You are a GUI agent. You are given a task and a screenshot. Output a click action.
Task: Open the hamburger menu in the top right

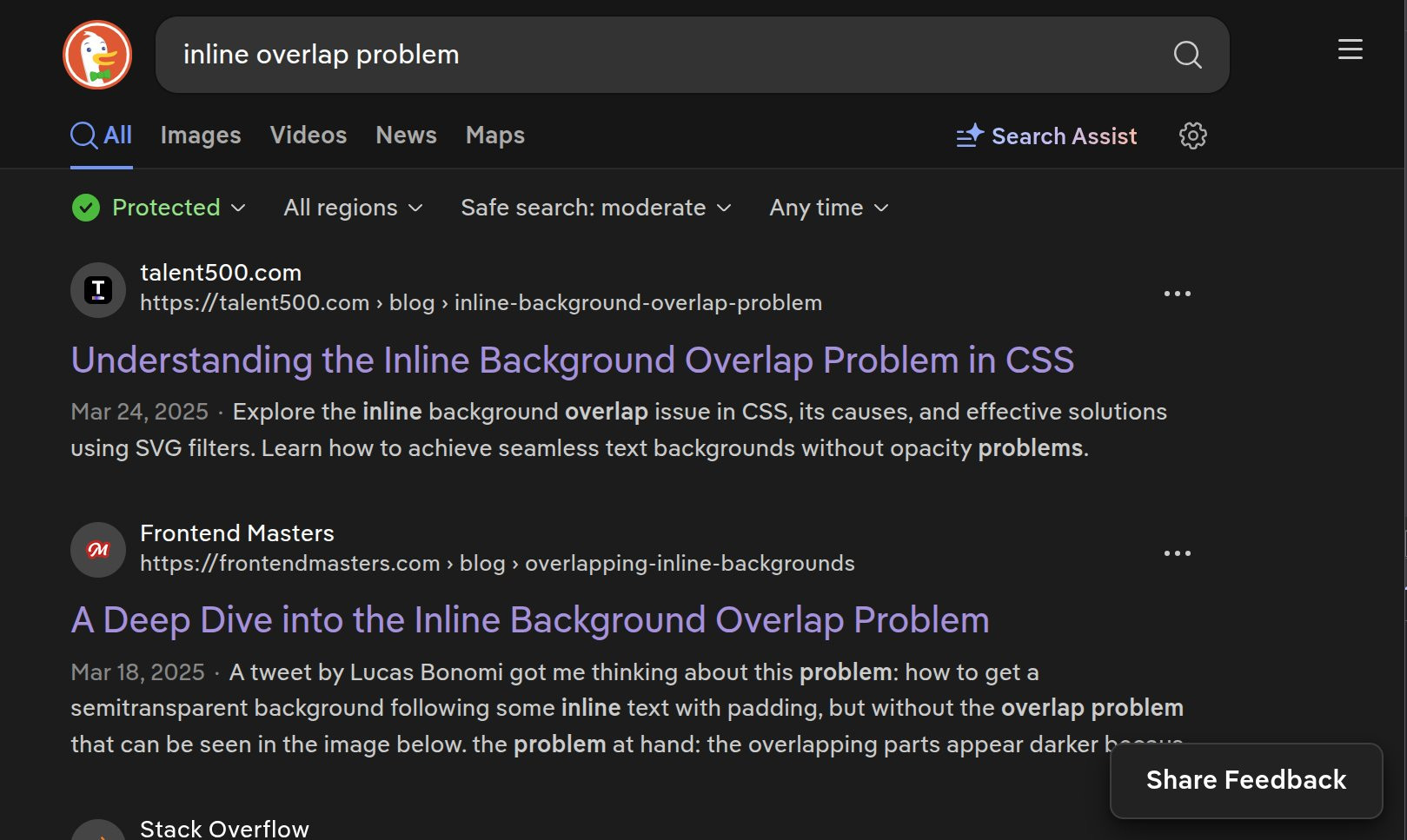[x=1350, y=50]
